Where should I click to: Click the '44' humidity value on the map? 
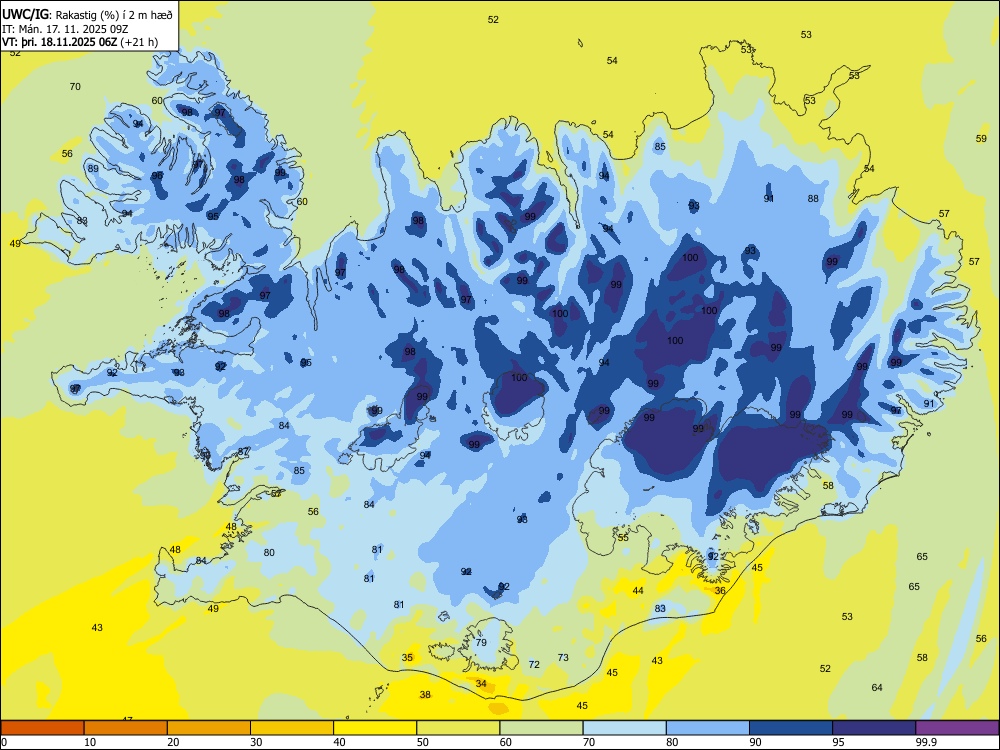click(638, 591)
